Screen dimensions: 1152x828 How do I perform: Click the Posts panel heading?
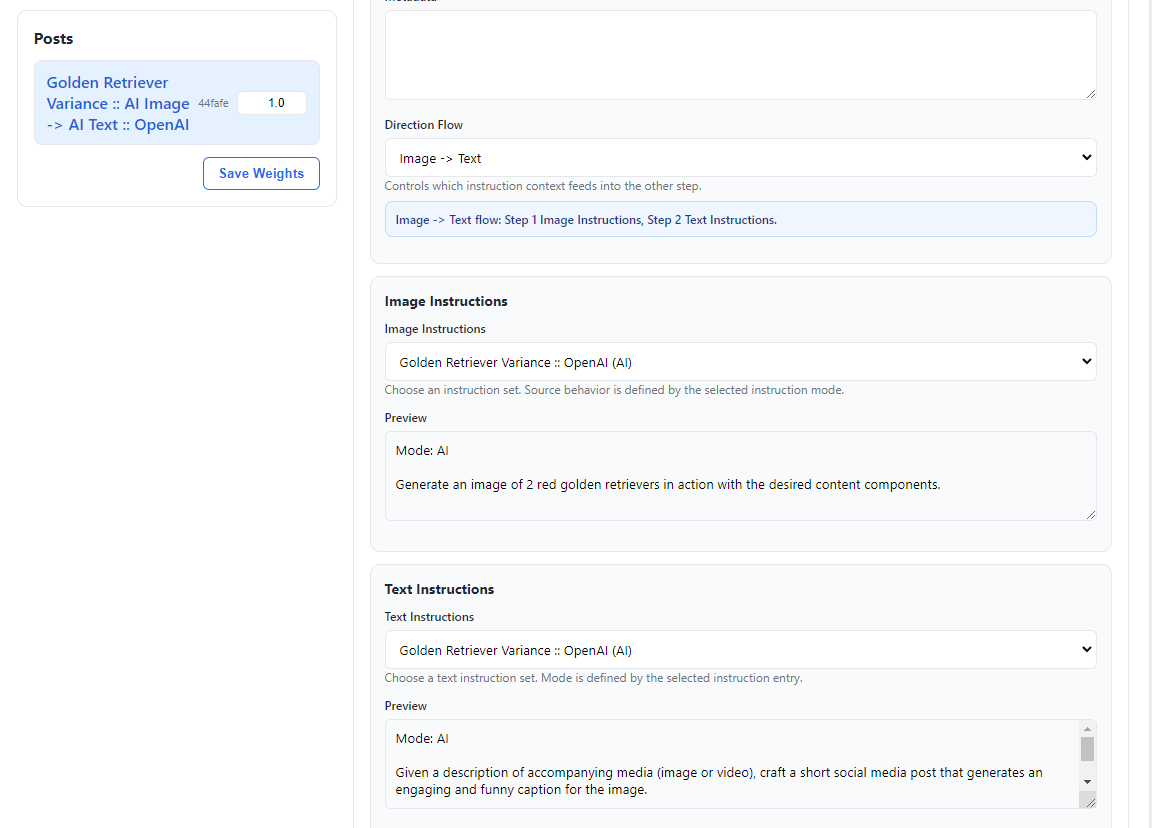pos(54,39)
